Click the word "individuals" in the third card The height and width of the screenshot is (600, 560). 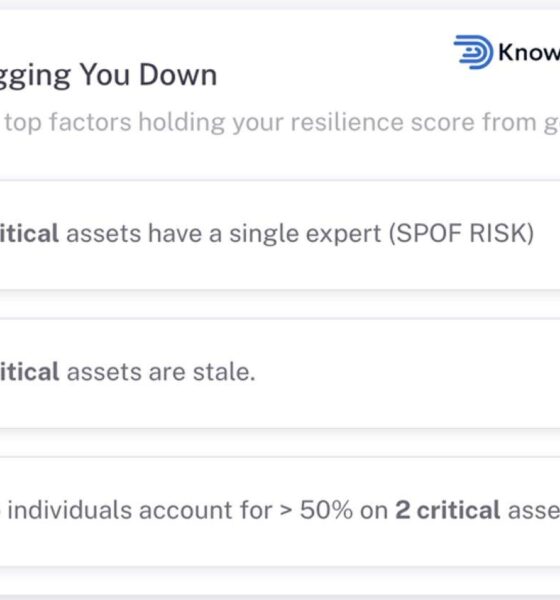coord(69,510)
